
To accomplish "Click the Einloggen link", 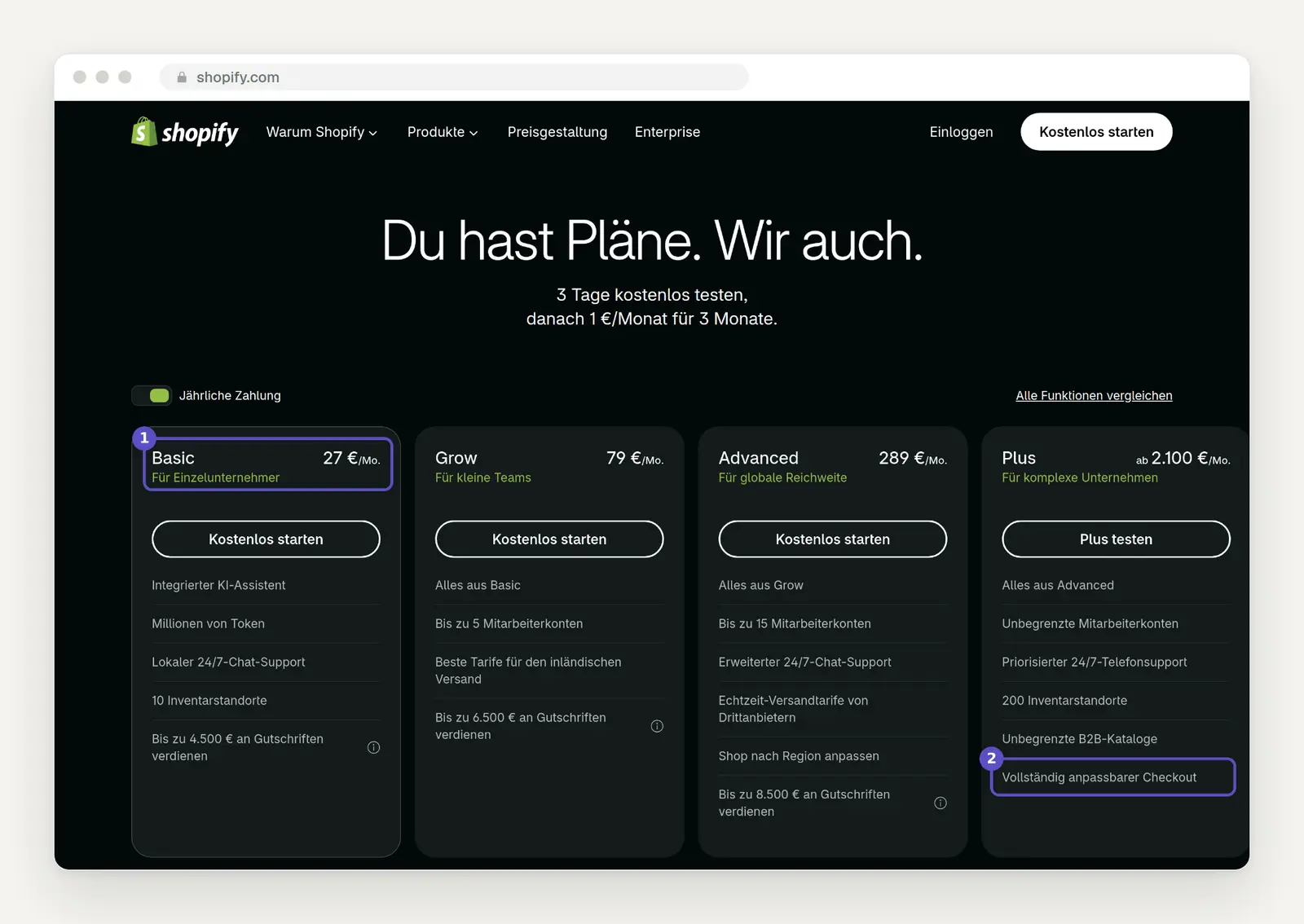I will pyautogui.click(x=961, y=132).
